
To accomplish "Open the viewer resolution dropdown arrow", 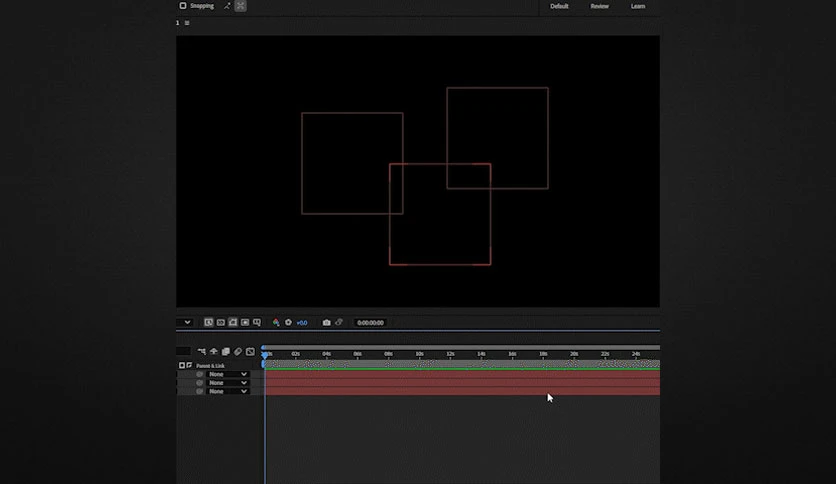I will pyautogui.click(x=187, y=322).
